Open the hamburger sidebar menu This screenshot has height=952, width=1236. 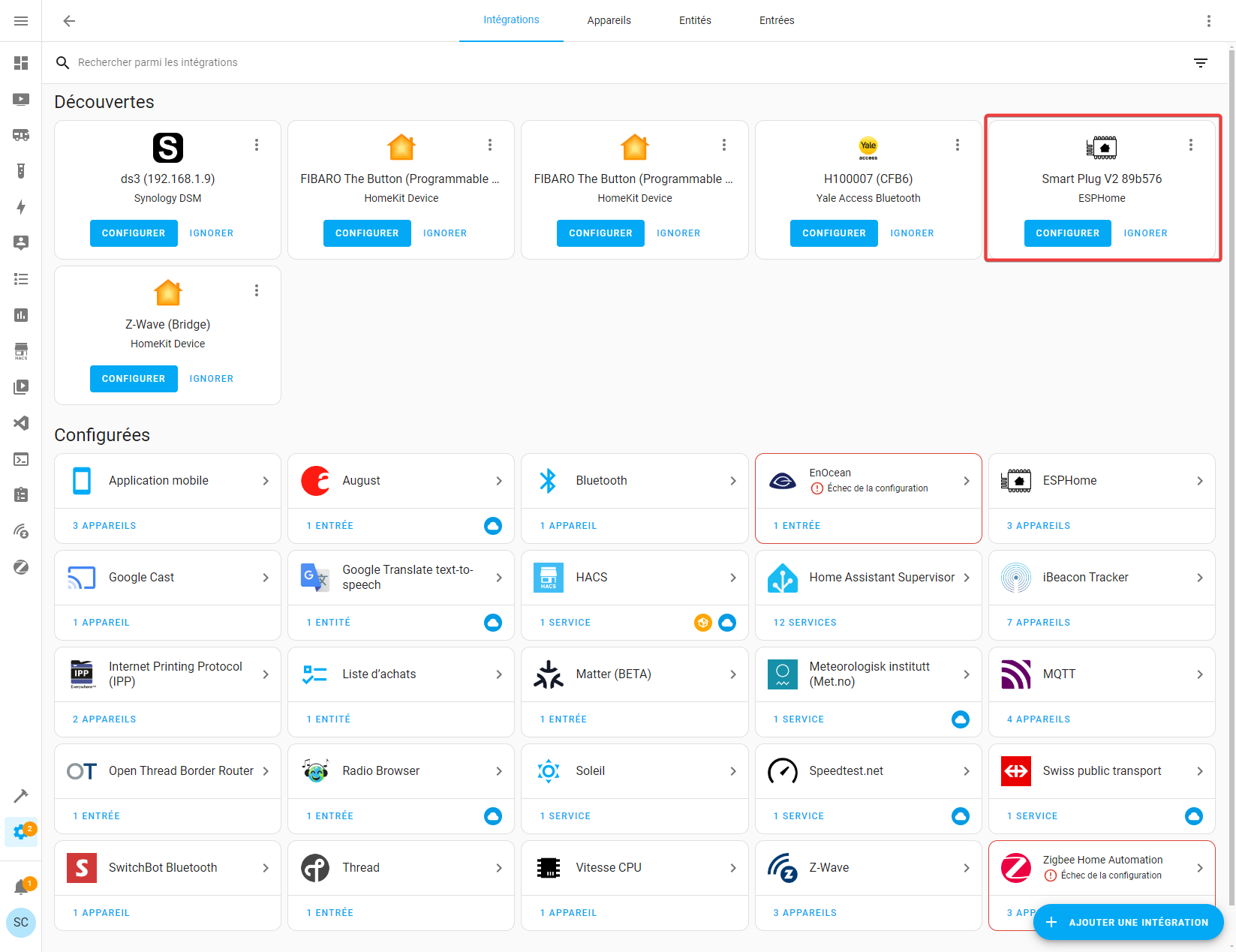(x=21, y=21)
